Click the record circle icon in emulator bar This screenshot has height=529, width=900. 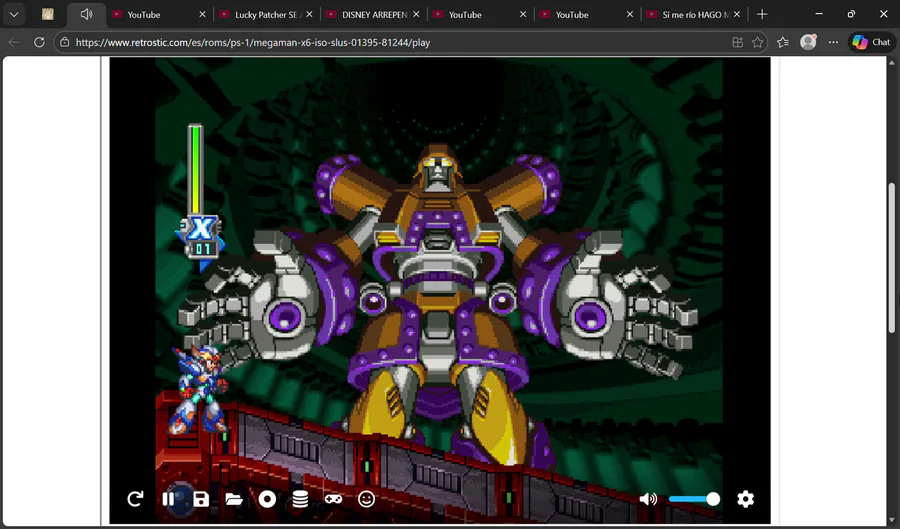click(x=267, y=499)
